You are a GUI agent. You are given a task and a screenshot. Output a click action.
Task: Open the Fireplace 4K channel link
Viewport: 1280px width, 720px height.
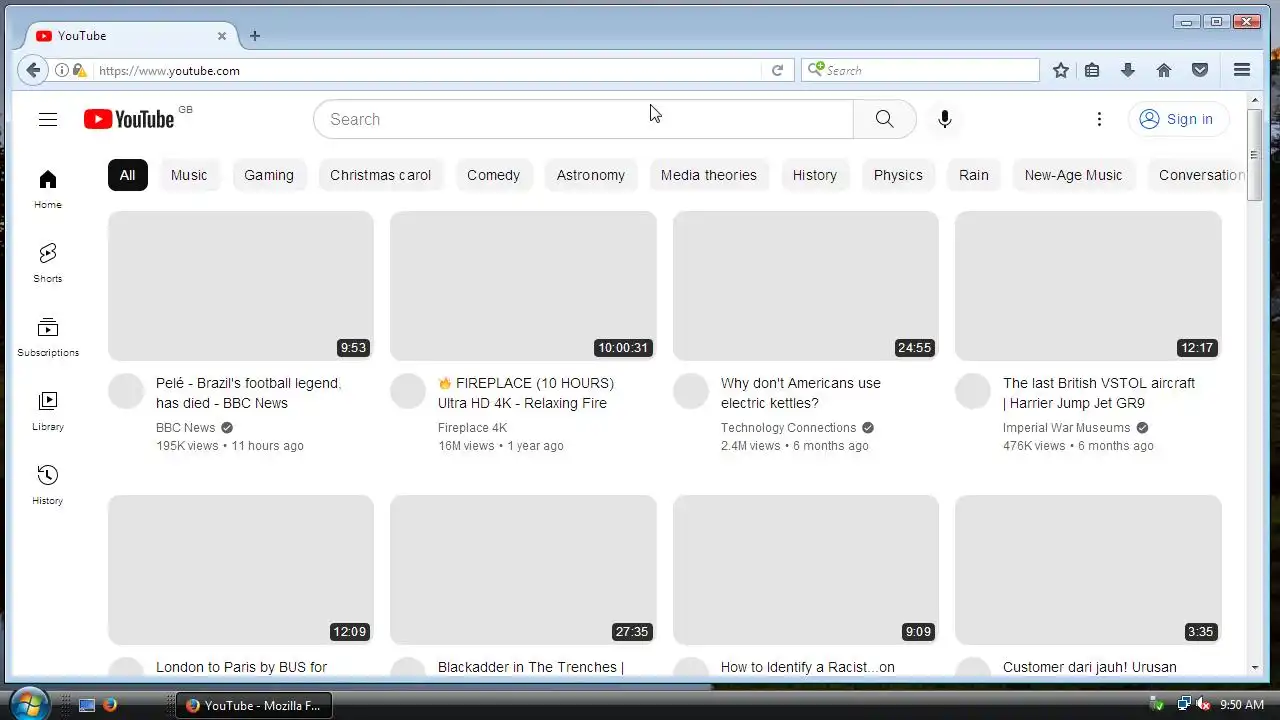click(472, 427)
